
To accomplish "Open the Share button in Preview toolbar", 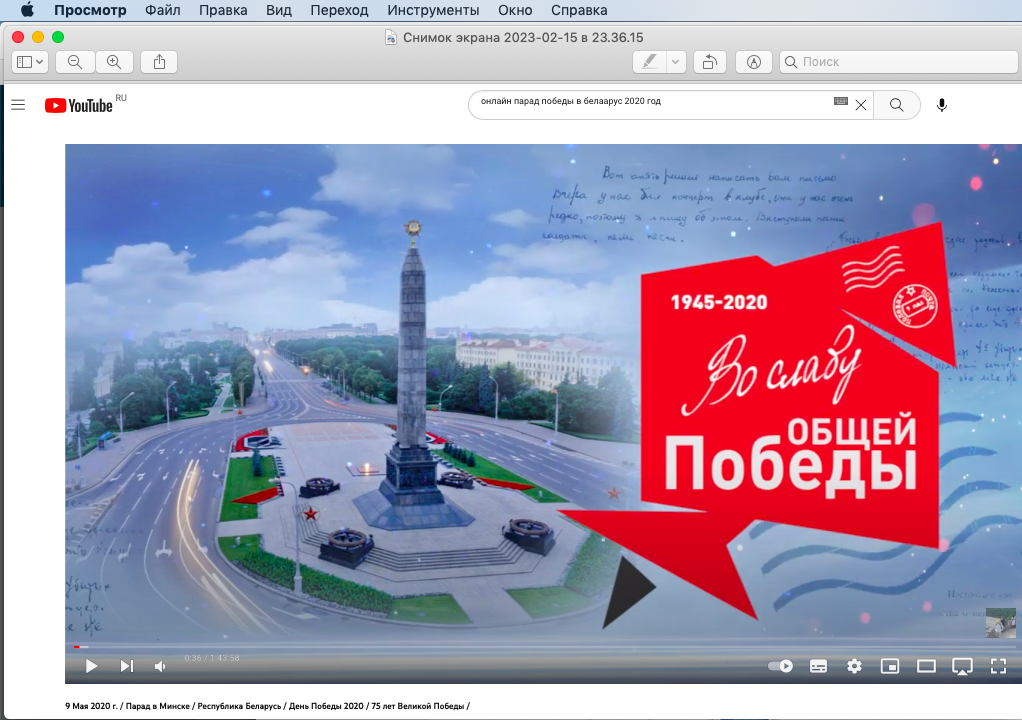I will coord(159,62).
